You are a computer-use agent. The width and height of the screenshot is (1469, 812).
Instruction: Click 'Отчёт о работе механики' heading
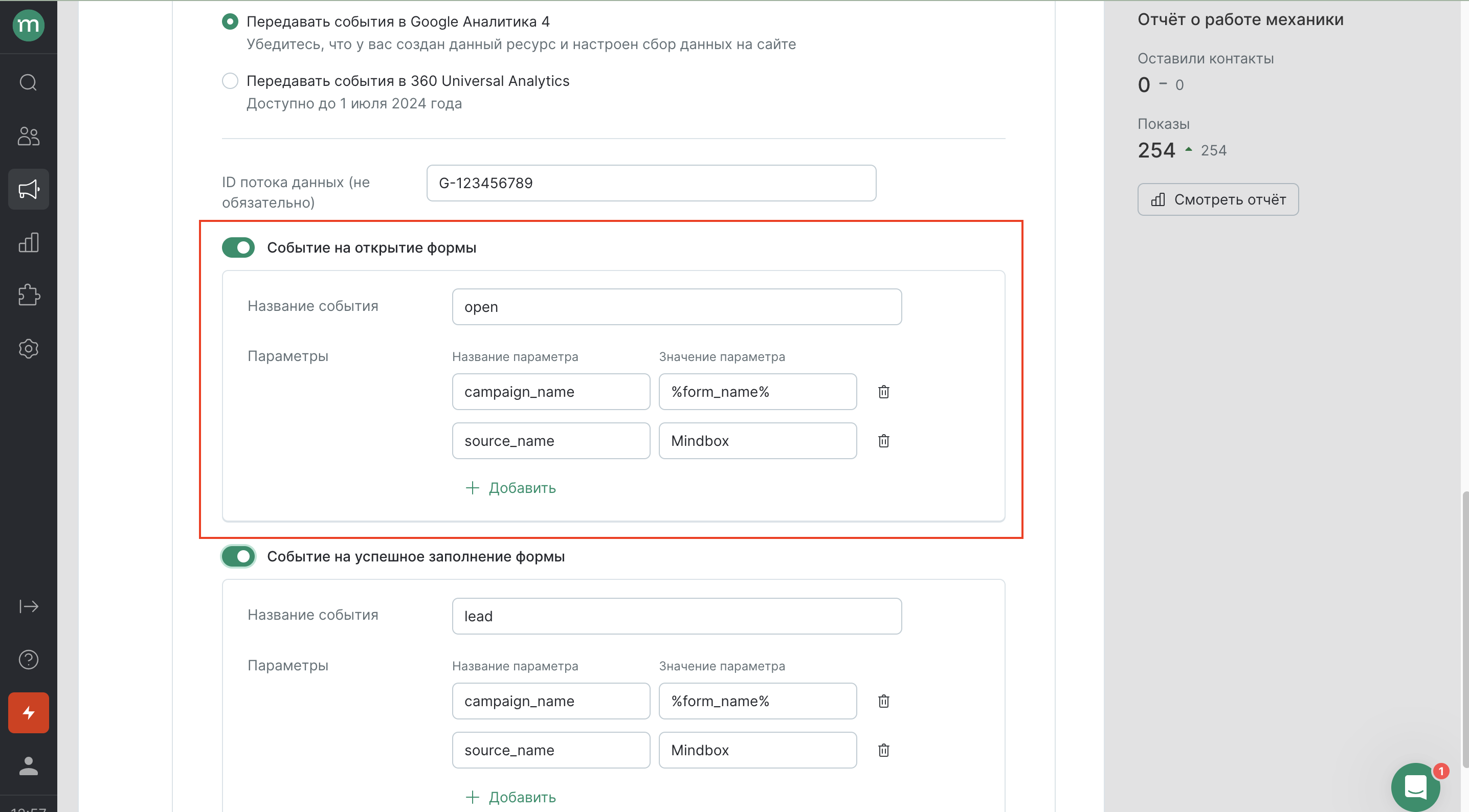pos(1240,19)
